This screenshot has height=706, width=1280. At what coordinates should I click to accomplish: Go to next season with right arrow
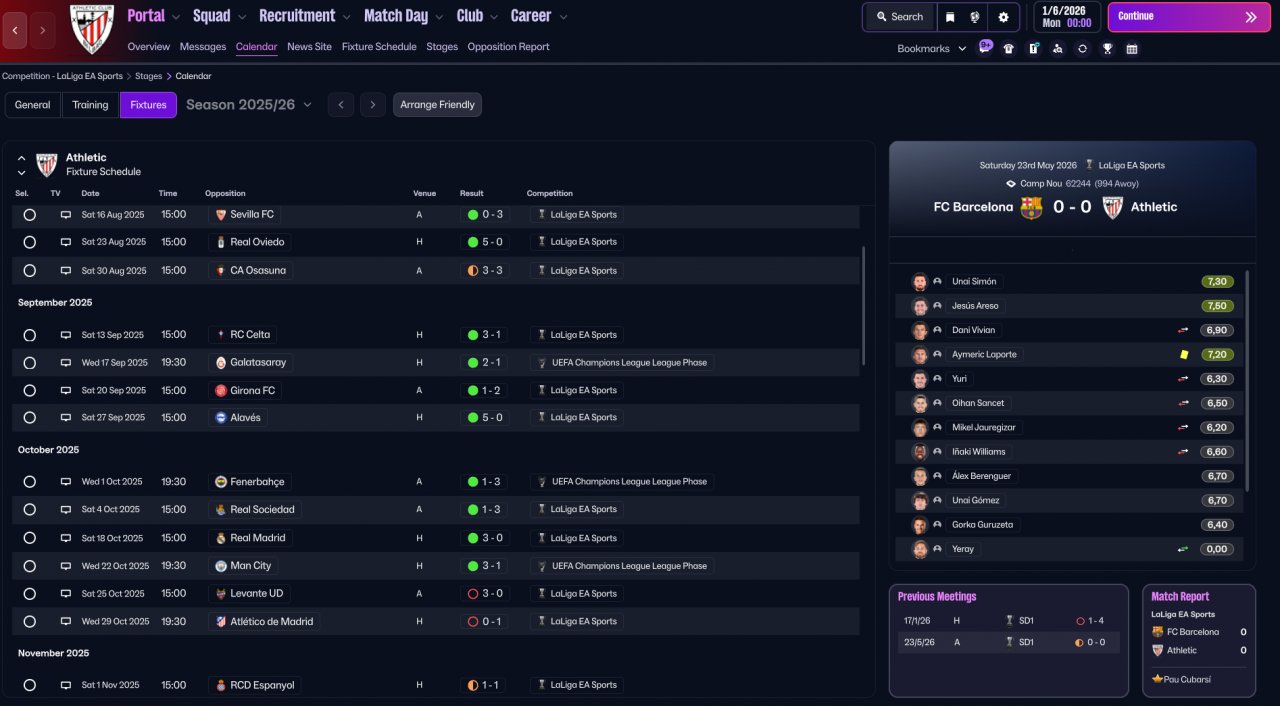pyautogui.click(x=373, y=105)
